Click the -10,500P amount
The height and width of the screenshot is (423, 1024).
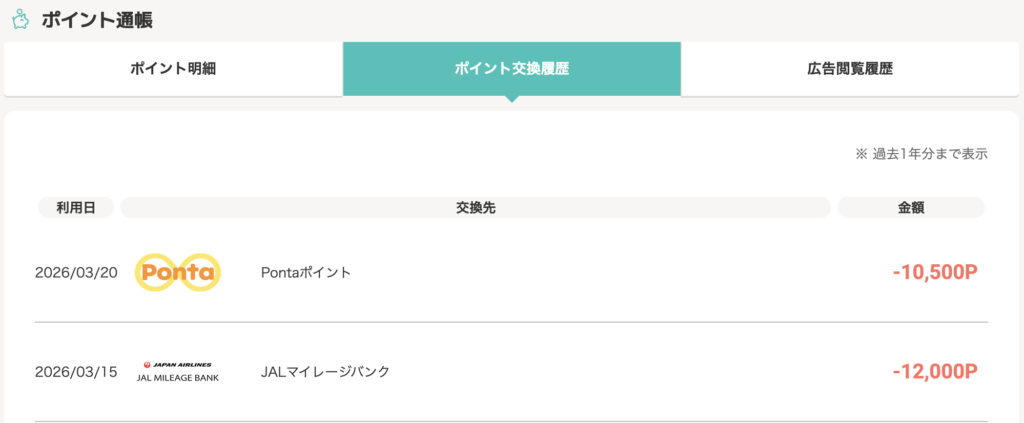point(934,272)
